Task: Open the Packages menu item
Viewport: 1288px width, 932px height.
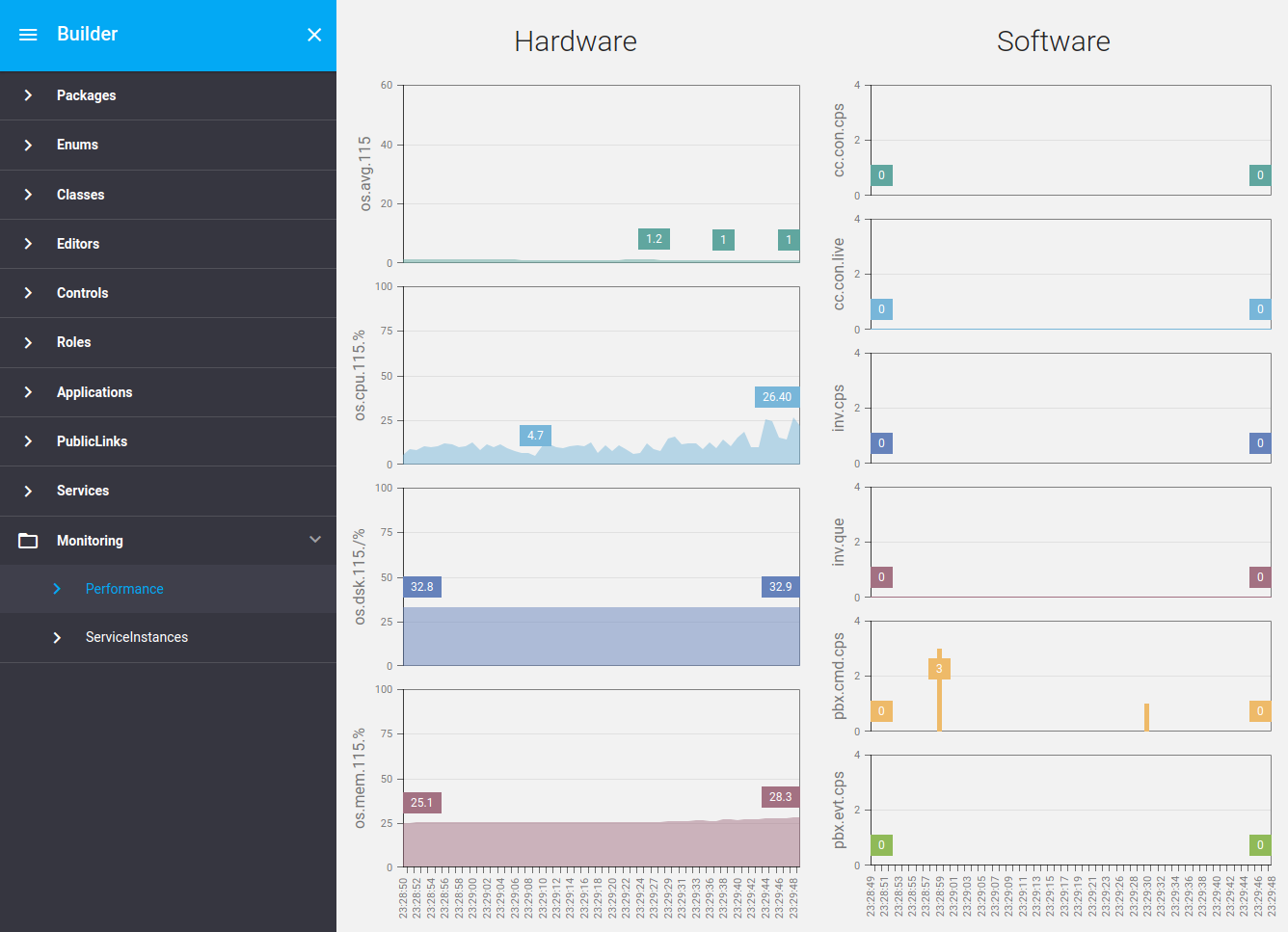Action: 168,95
